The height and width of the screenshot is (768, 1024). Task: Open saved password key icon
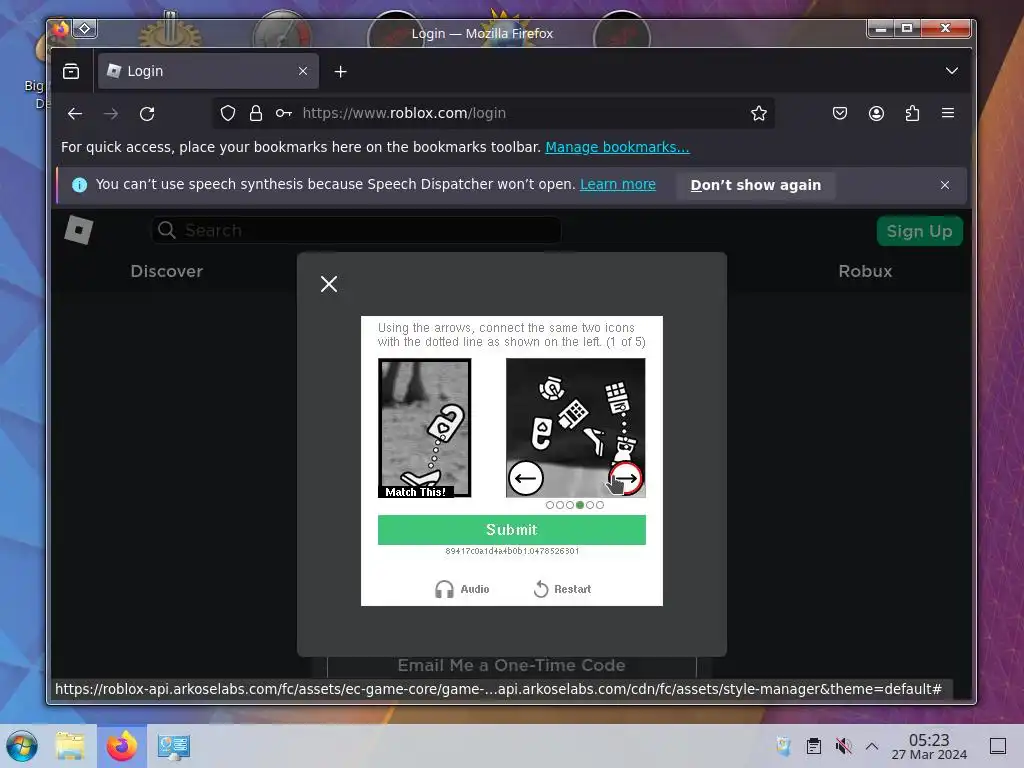(283, 114)
